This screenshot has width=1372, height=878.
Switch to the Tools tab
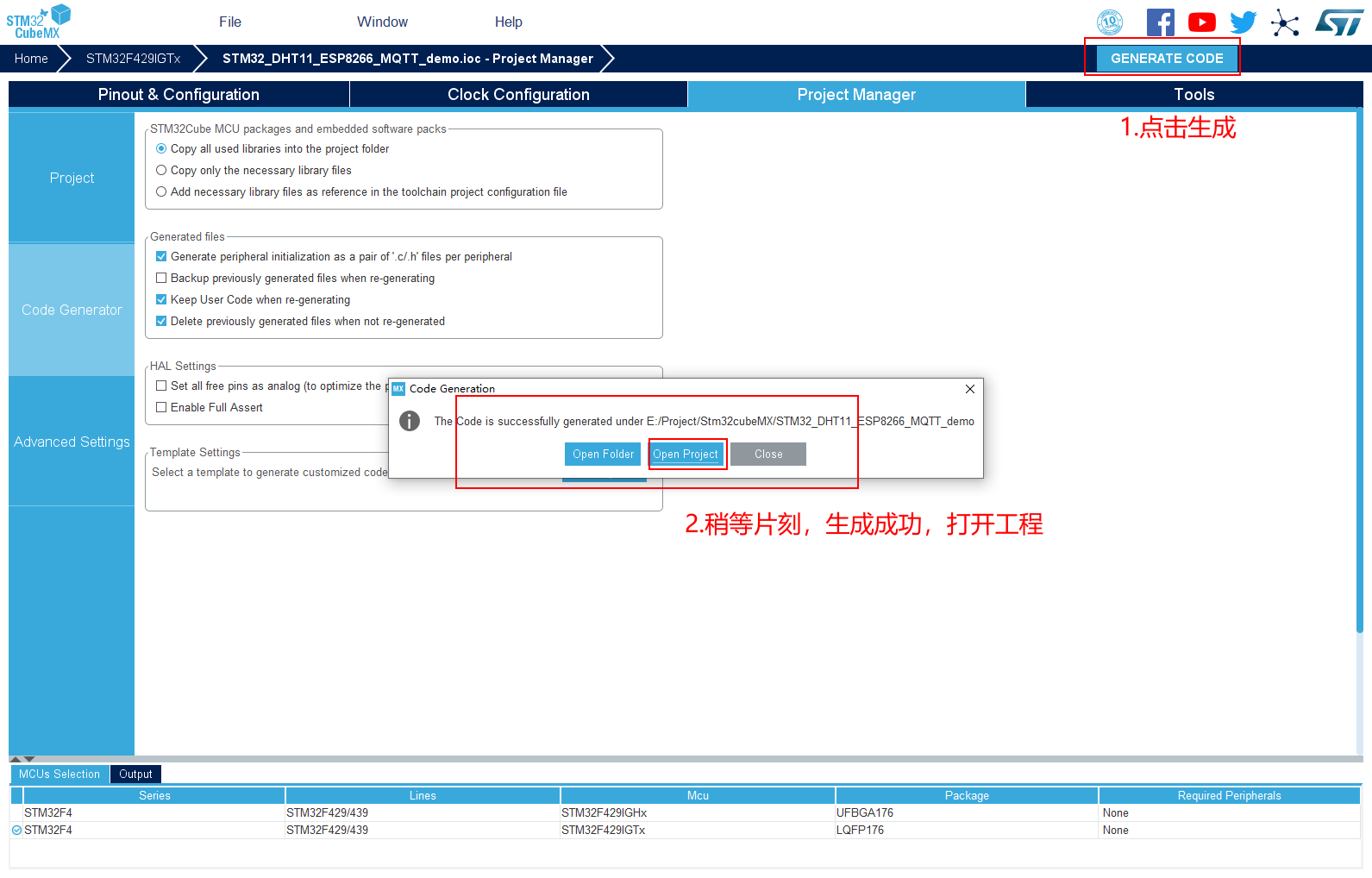[1194, 95]
